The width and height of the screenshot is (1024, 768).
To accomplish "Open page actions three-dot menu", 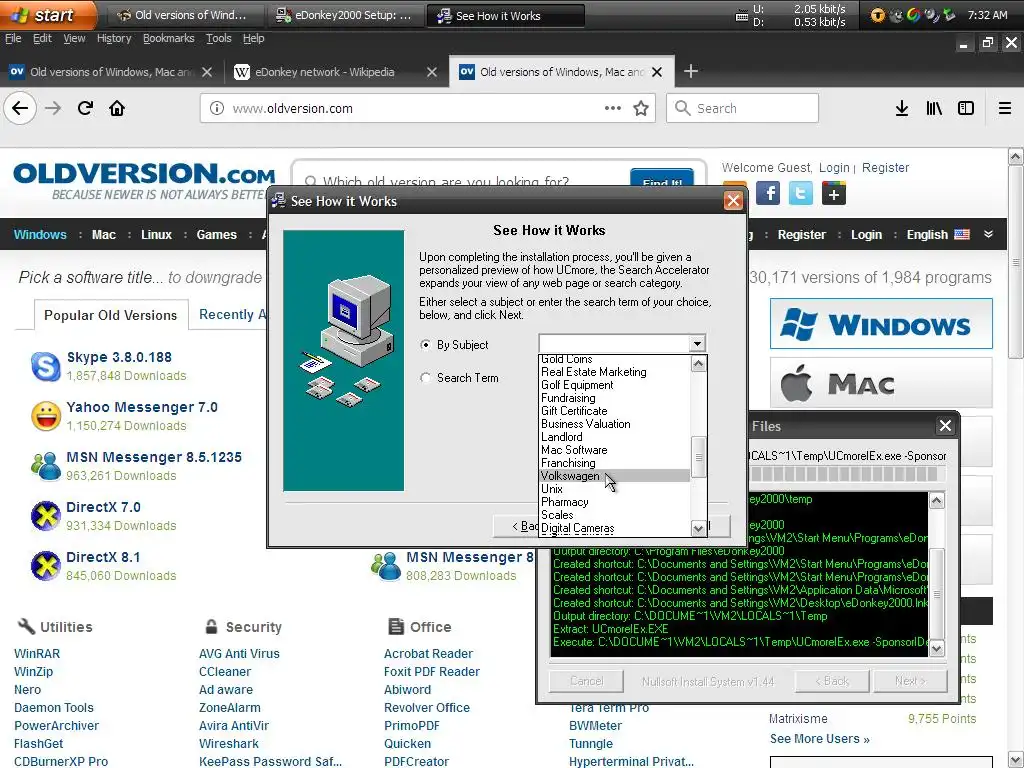I will coord(613,108).
